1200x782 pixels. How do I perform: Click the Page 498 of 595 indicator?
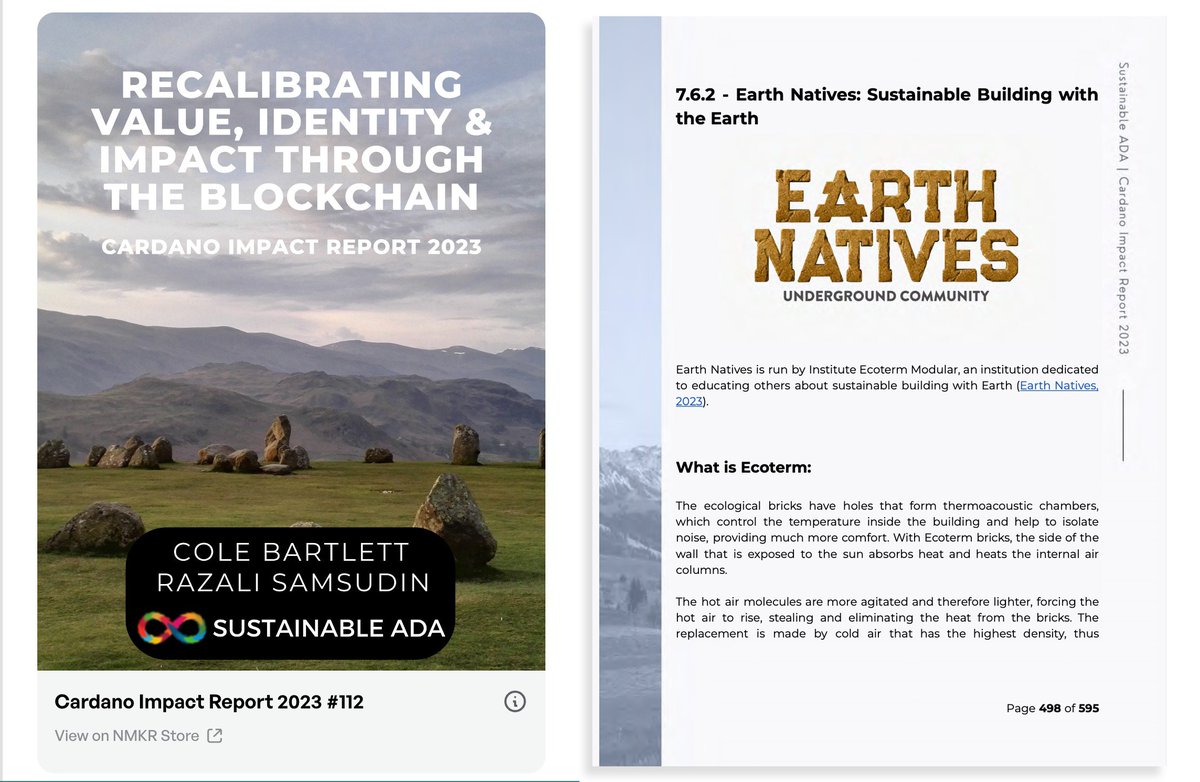(1052, 708)
